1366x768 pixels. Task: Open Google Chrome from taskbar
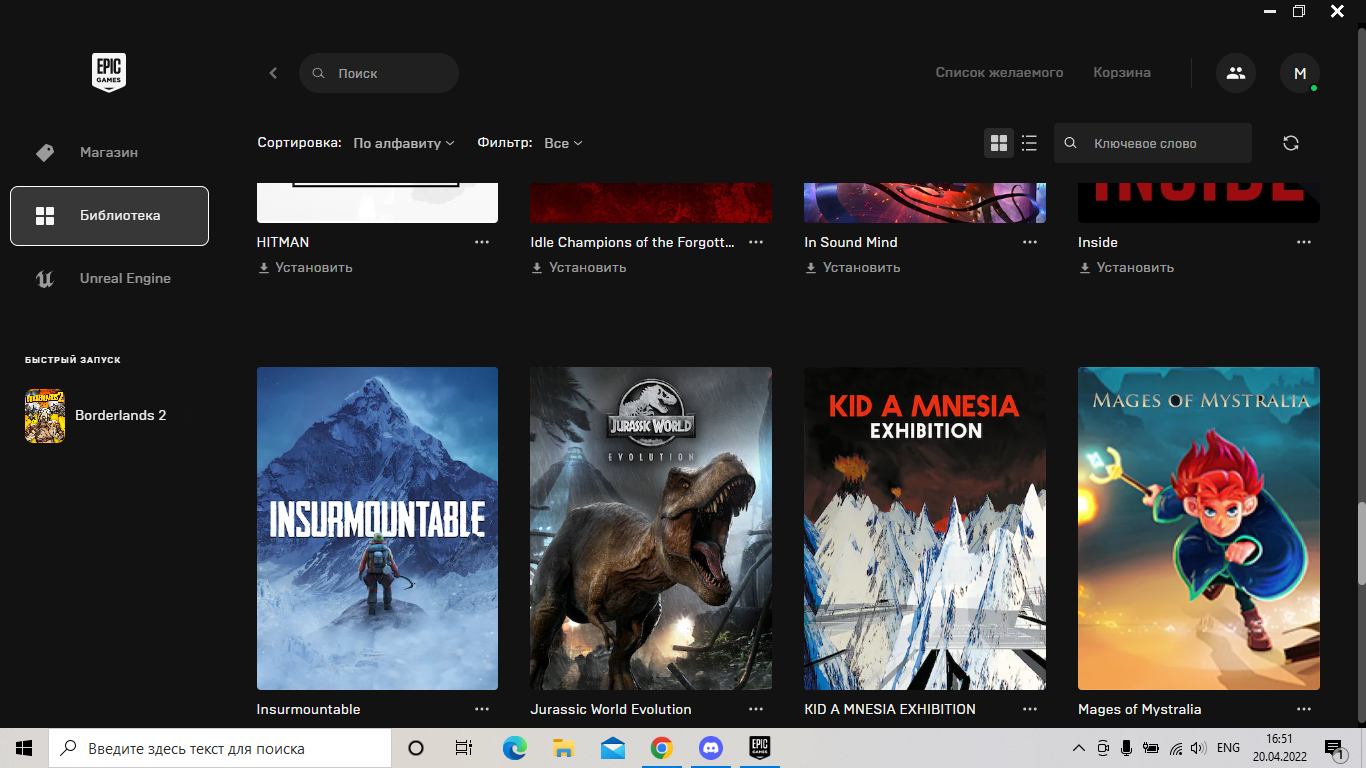pyautogui.click(x=661, y=748)
